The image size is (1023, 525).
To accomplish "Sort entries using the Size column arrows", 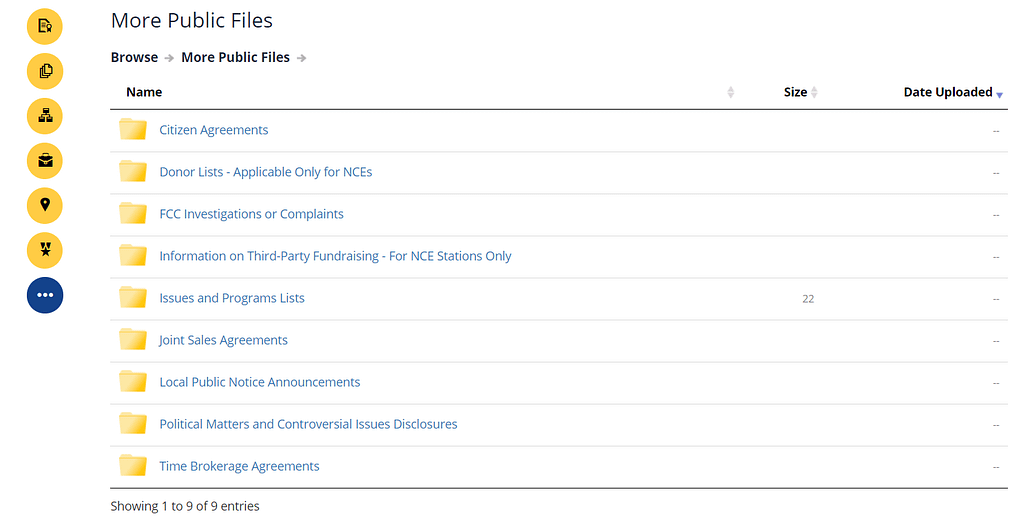I will [x=814, y=92].
